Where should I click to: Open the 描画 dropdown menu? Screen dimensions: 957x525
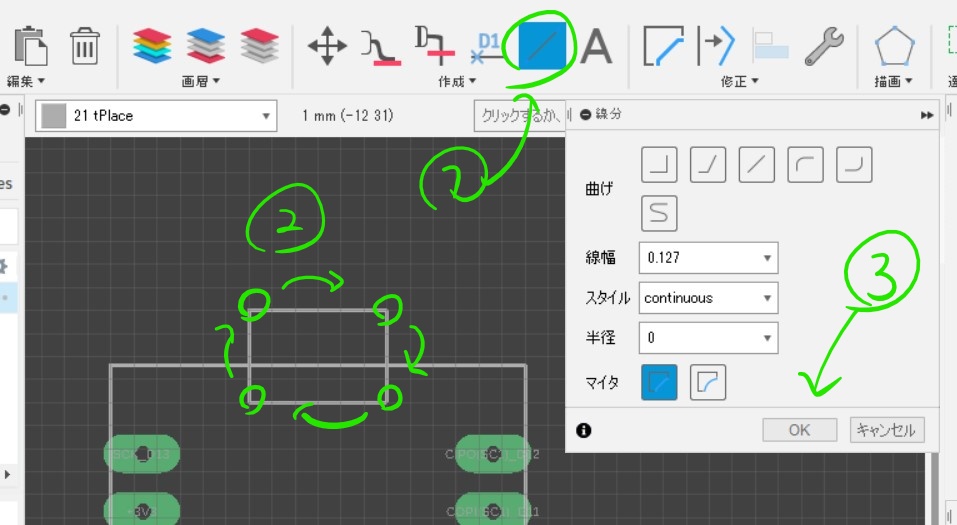coord(894,81)
